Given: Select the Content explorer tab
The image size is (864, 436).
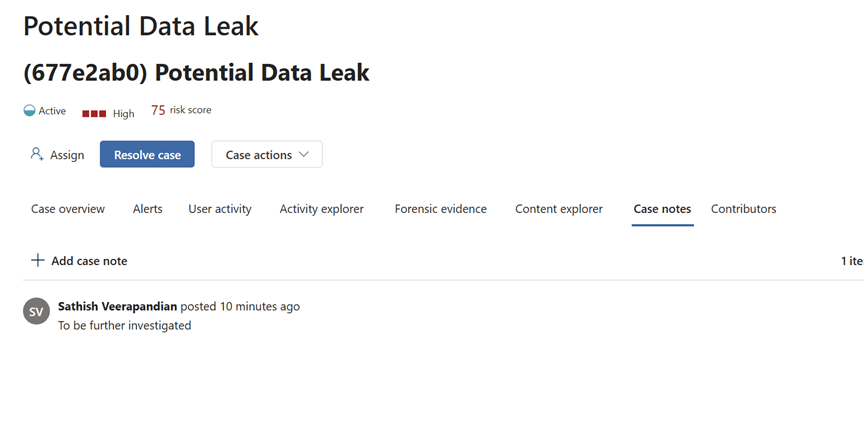Looking at the screenshot, I should pos(559,209).
